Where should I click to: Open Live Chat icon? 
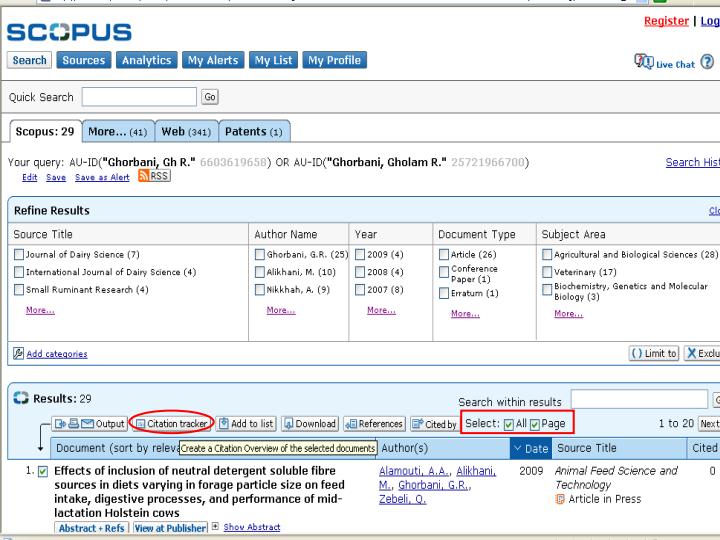(x=644, y=62)
